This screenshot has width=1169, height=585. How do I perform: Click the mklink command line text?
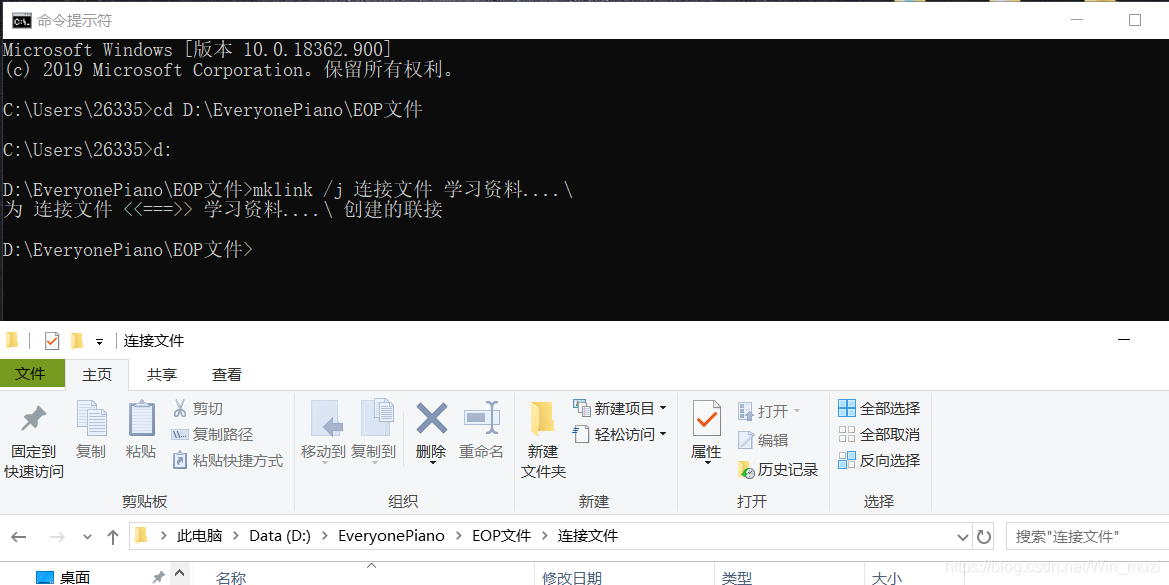click(x=413, y=189)
